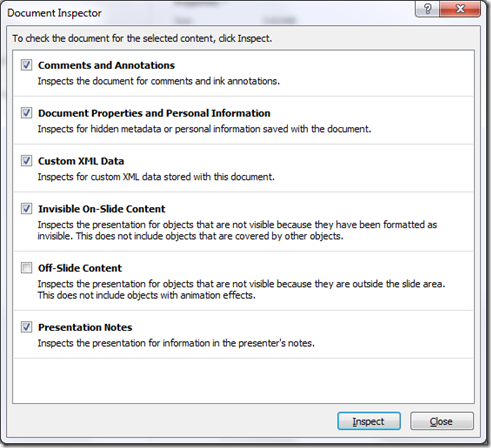
Task: Uncheck Document Properties and Personal Information checkbox
Action: point(26,113)
